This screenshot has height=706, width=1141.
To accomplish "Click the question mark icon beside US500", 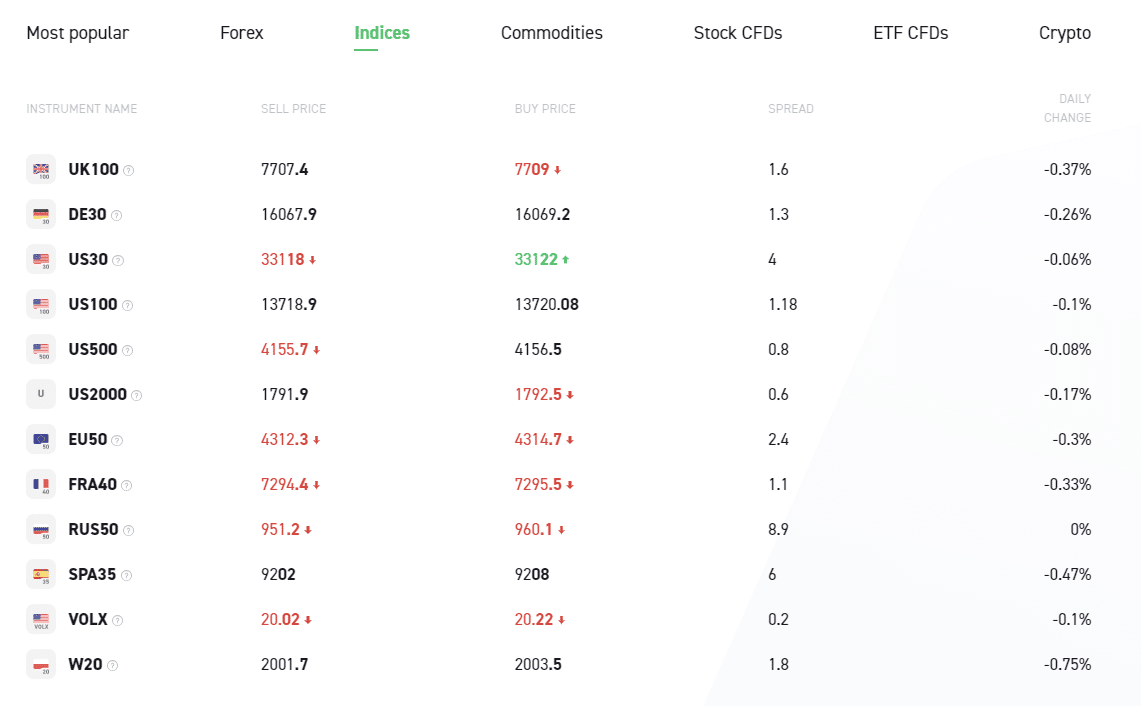I will click(127, 350).
